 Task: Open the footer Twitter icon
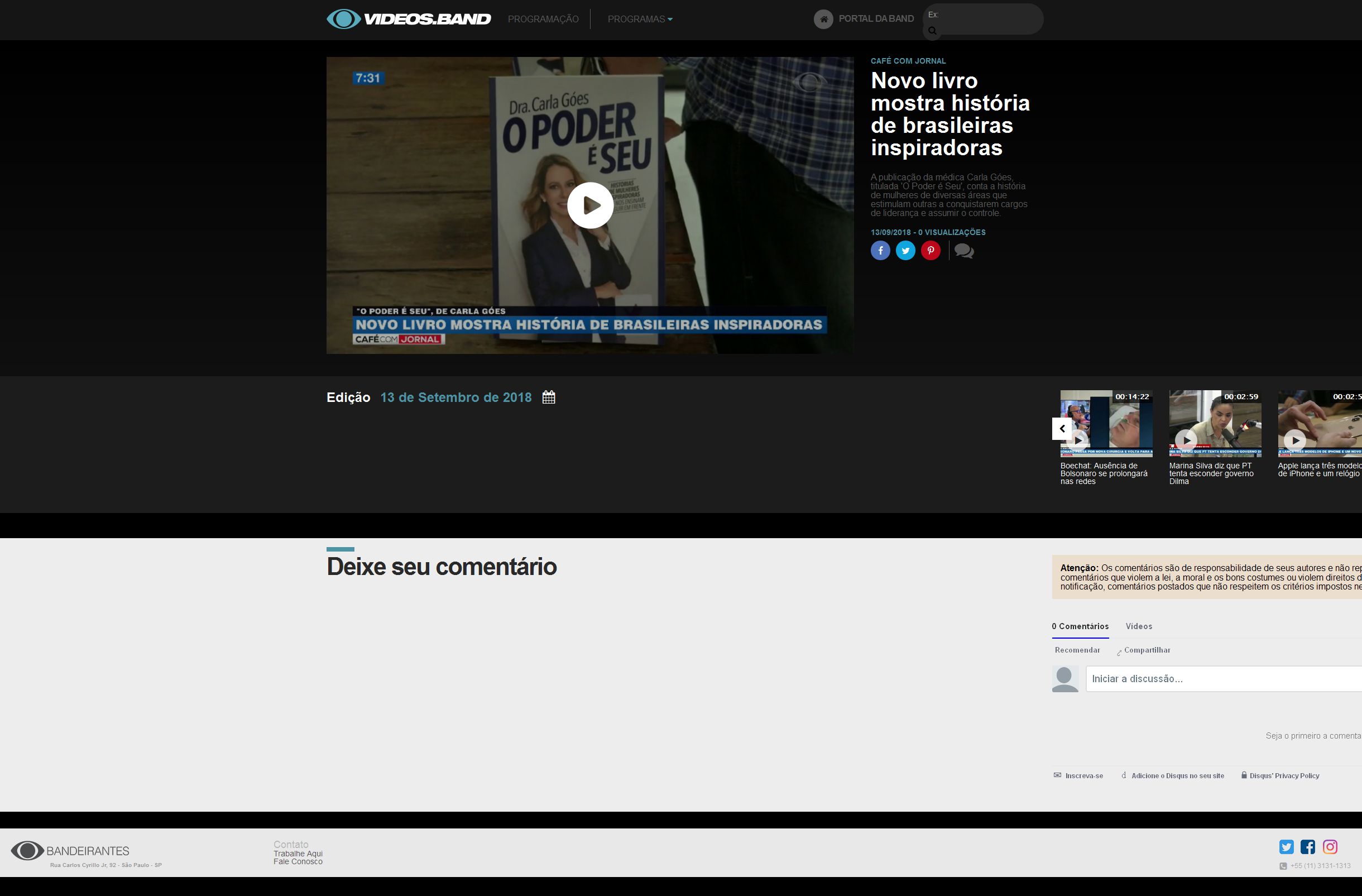1287,847
